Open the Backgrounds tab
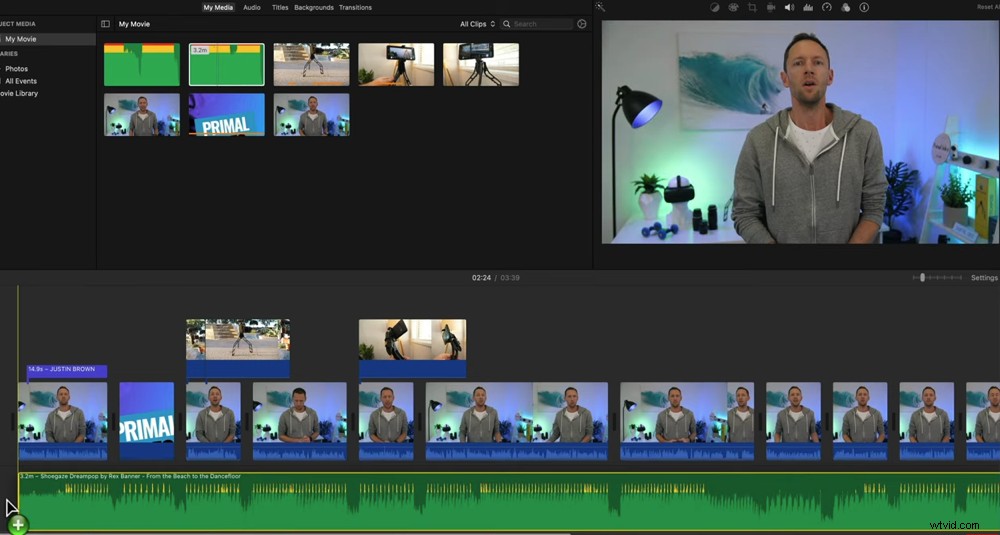The width and height of the screenshot is (1000, 535). tap(314, 8)
